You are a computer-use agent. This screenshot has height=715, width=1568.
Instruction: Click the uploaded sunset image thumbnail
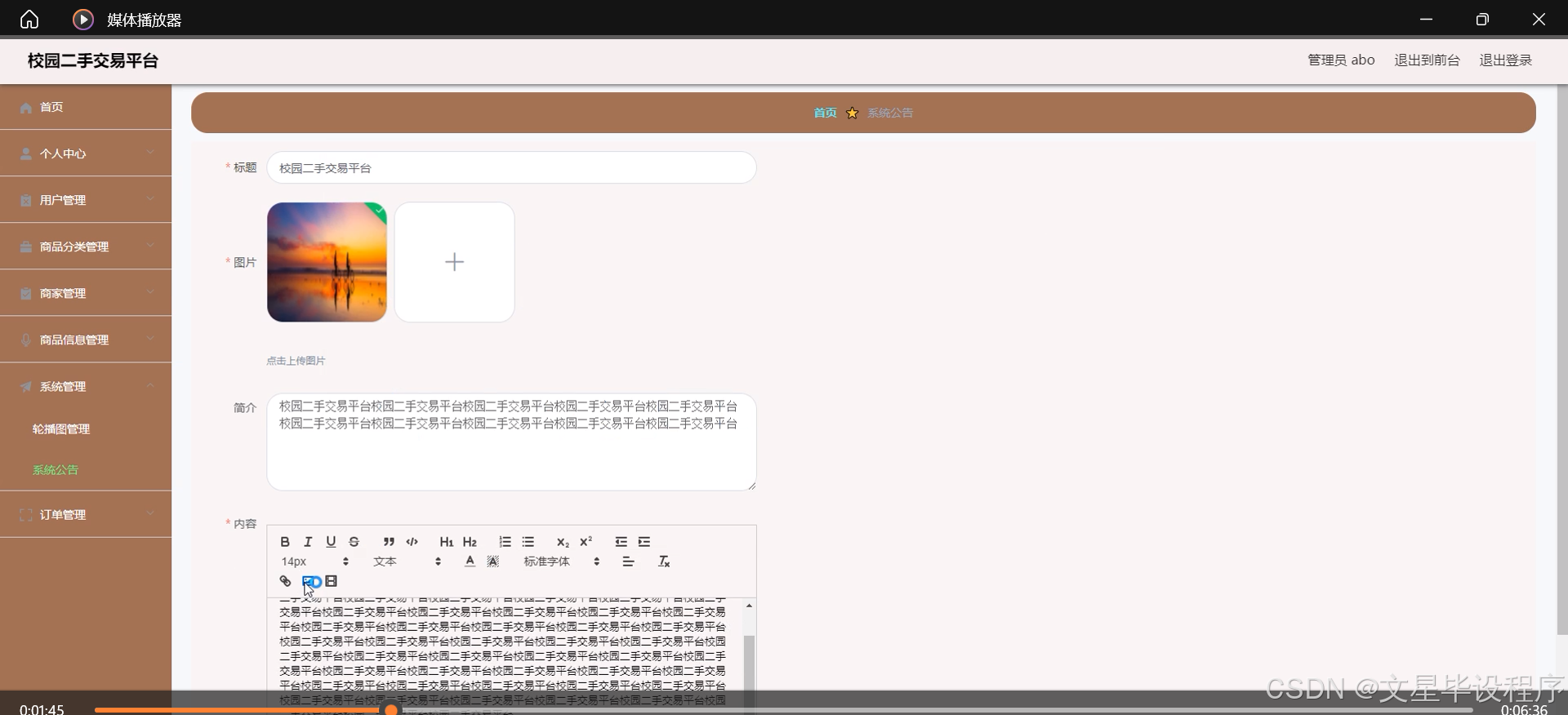(327, 262)
